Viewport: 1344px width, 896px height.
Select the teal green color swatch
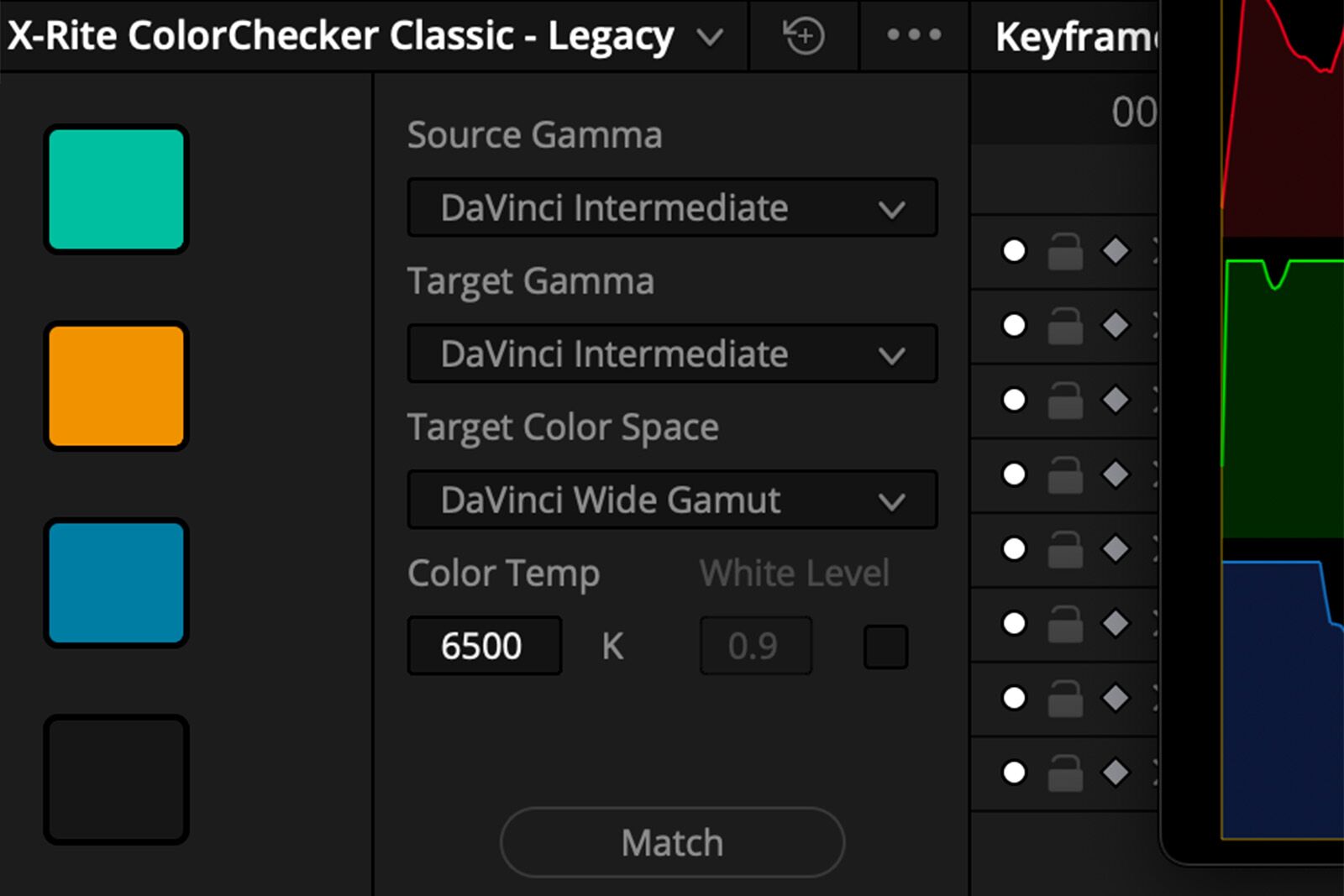coord(116,189)
